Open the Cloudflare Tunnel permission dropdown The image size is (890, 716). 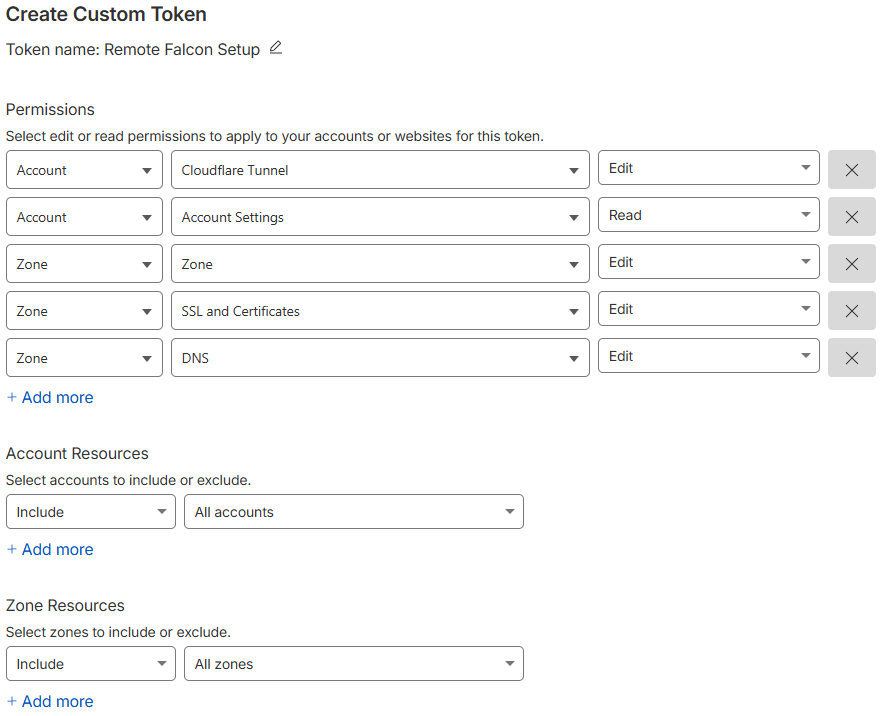pos(380,170)
